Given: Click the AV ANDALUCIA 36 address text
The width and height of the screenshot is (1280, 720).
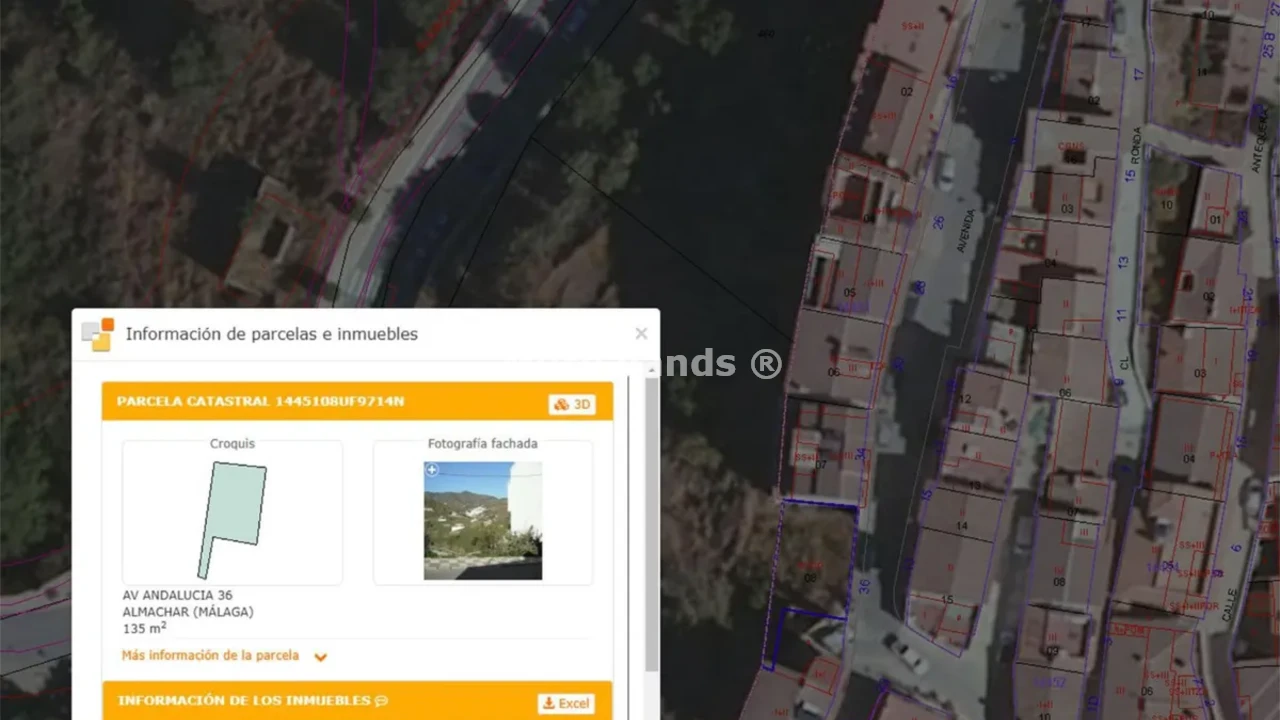Looking at the screenshot, I should 177,595.
